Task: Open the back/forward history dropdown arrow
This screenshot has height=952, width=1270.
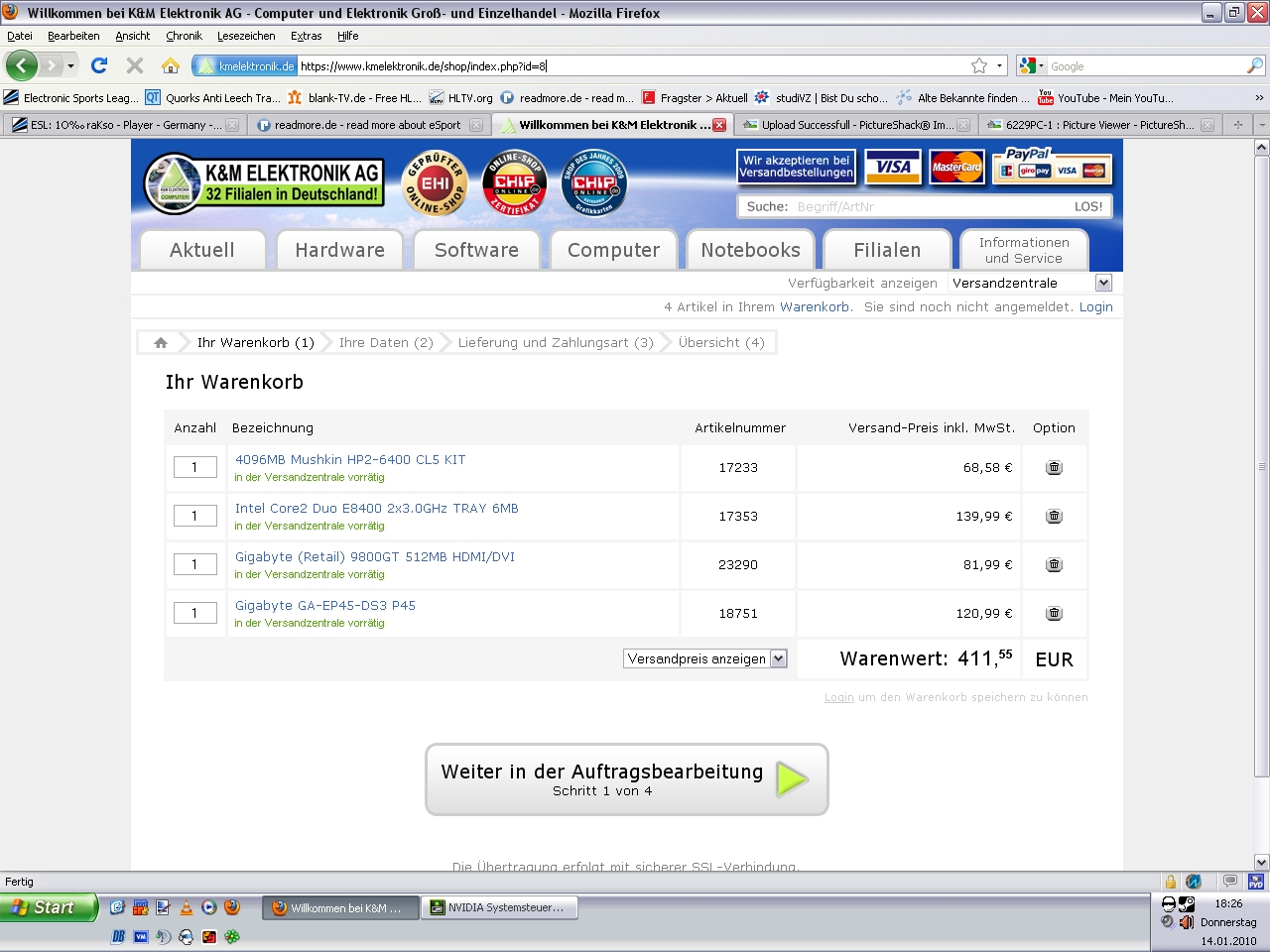Action: (70, 65)
